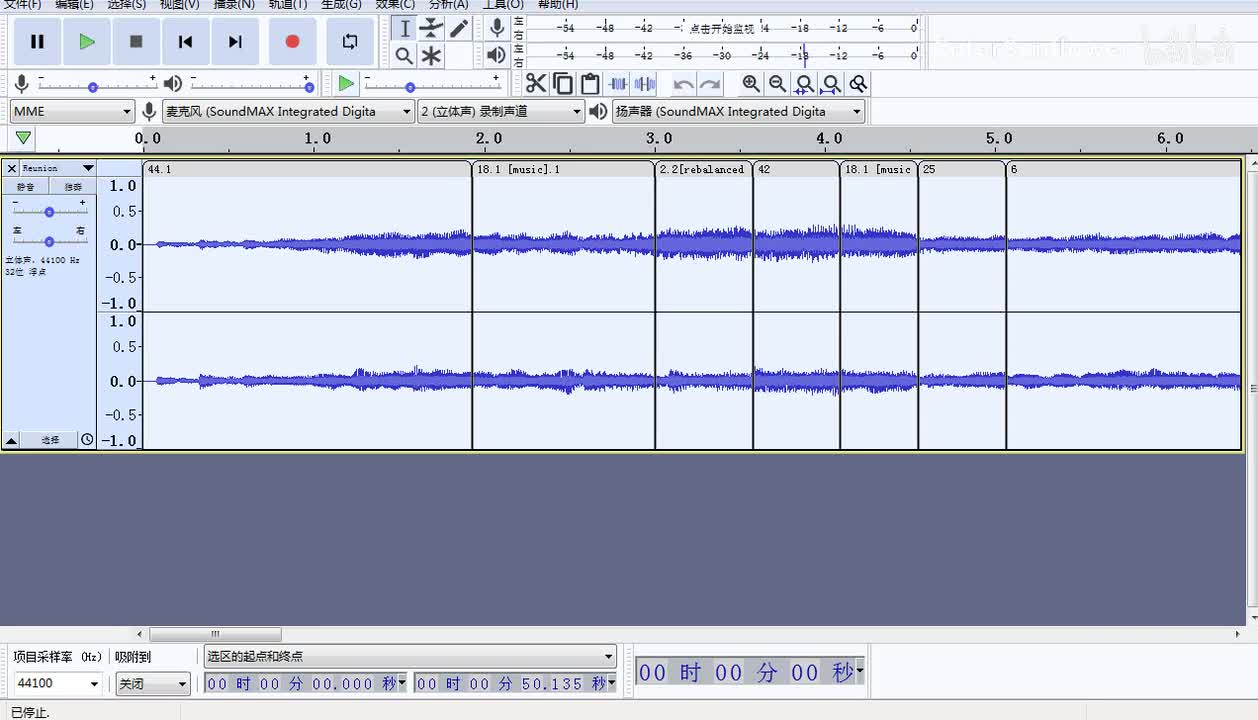
Task: Solo the Reunion track
Action: 73,187
